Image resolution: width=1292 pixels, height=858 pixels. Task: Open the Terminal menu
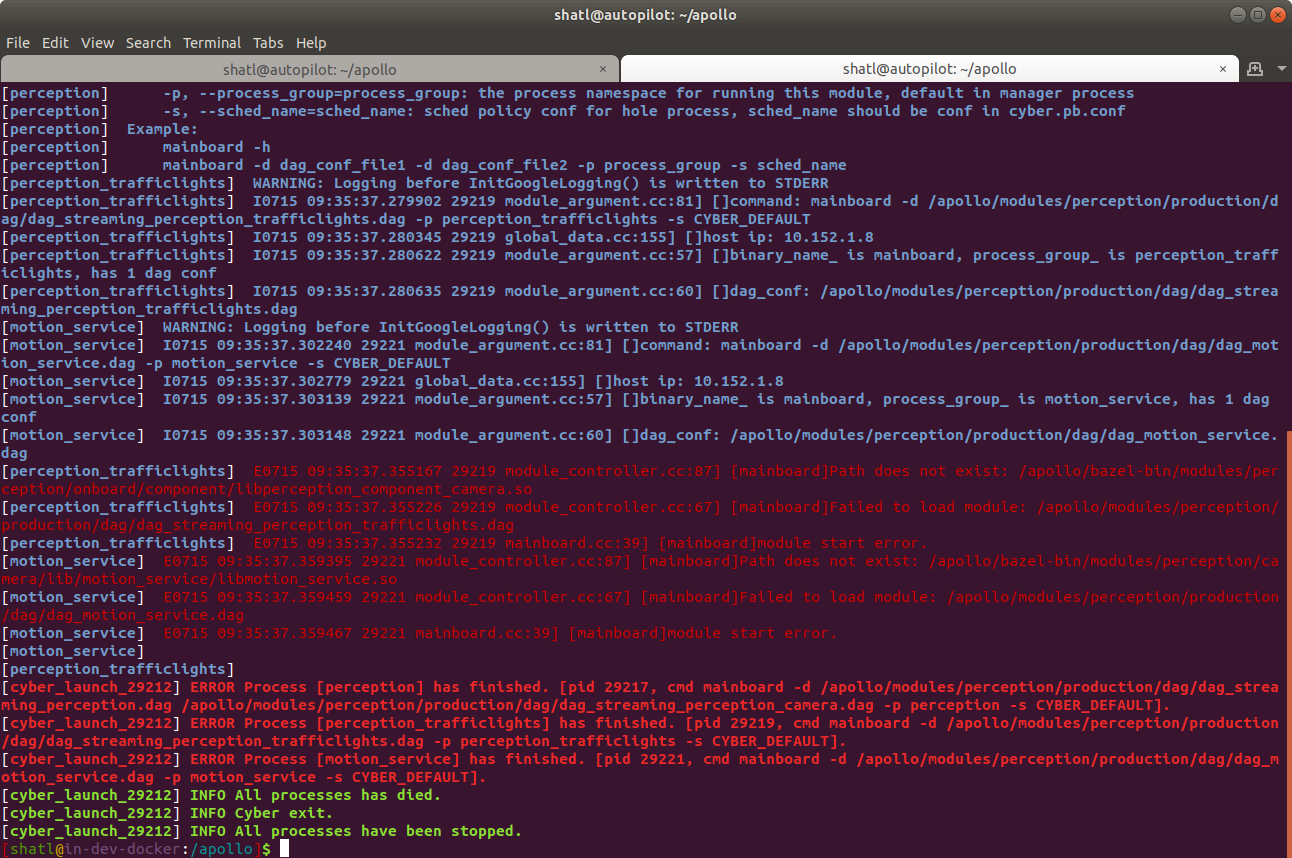[x=211, y=42]
